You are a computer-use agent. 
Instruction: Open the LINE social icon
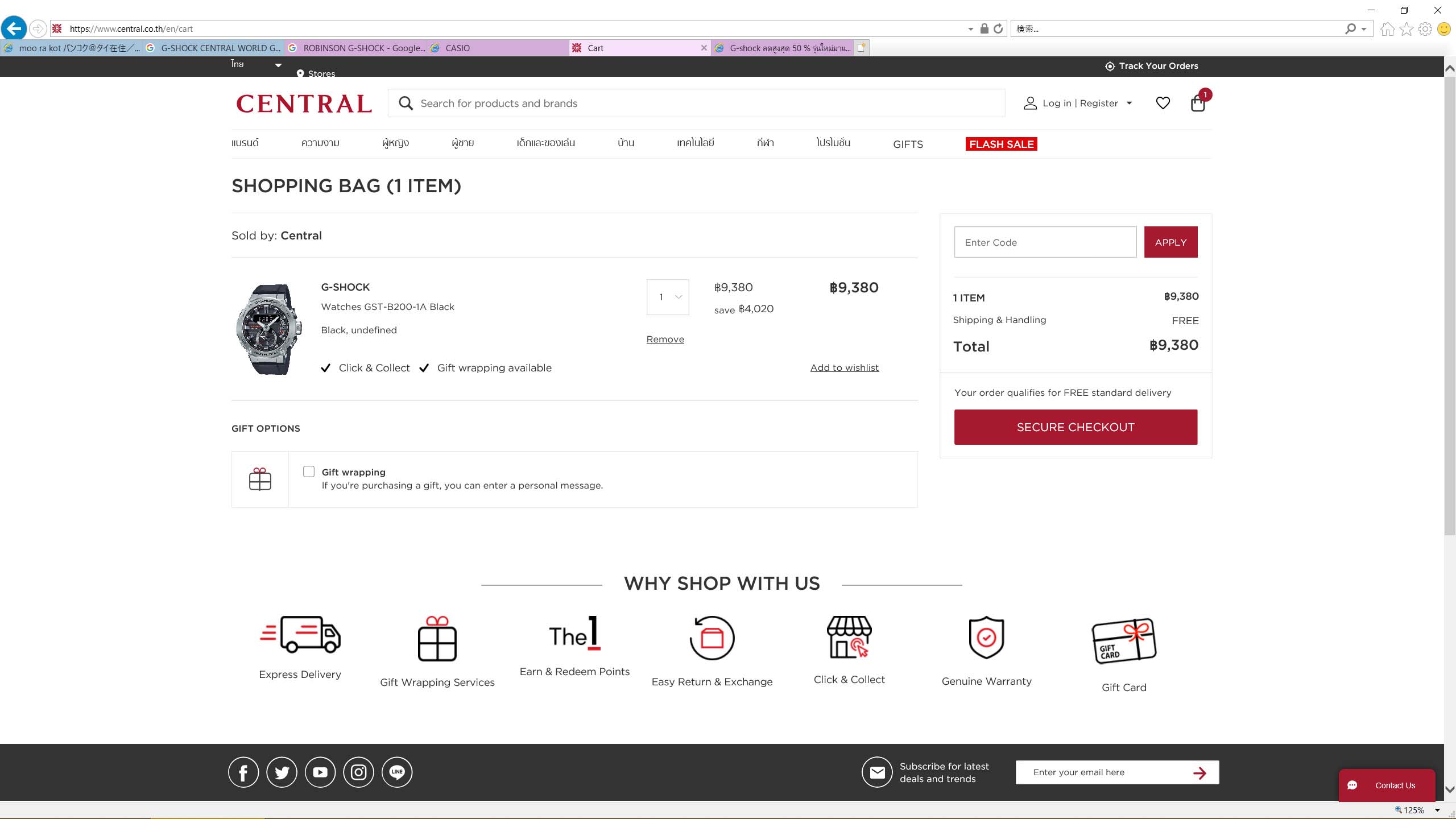(x=397, y=772)
